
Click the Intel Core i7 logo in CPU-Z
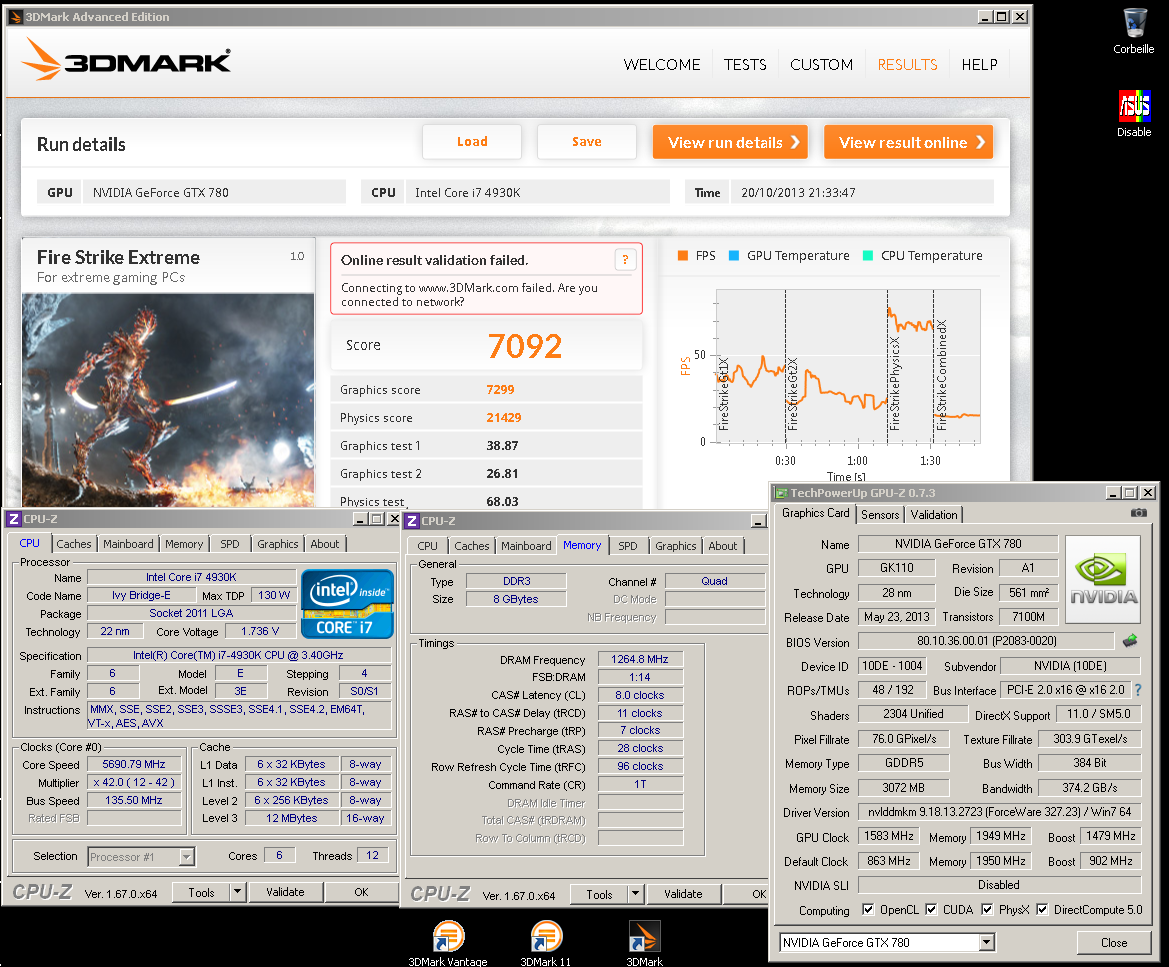[x=347, y=604]
